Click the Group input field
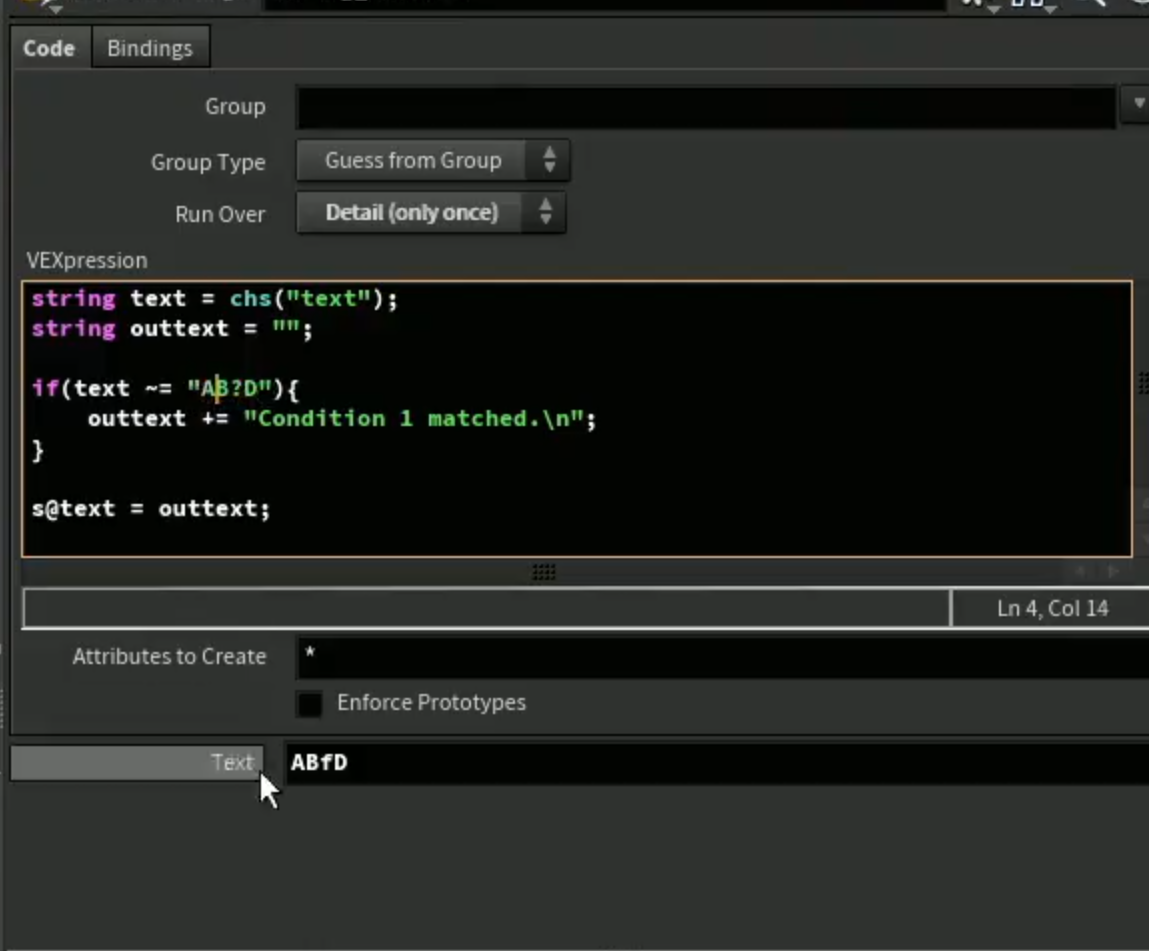1149x951 pixels. tap(706, 107)
